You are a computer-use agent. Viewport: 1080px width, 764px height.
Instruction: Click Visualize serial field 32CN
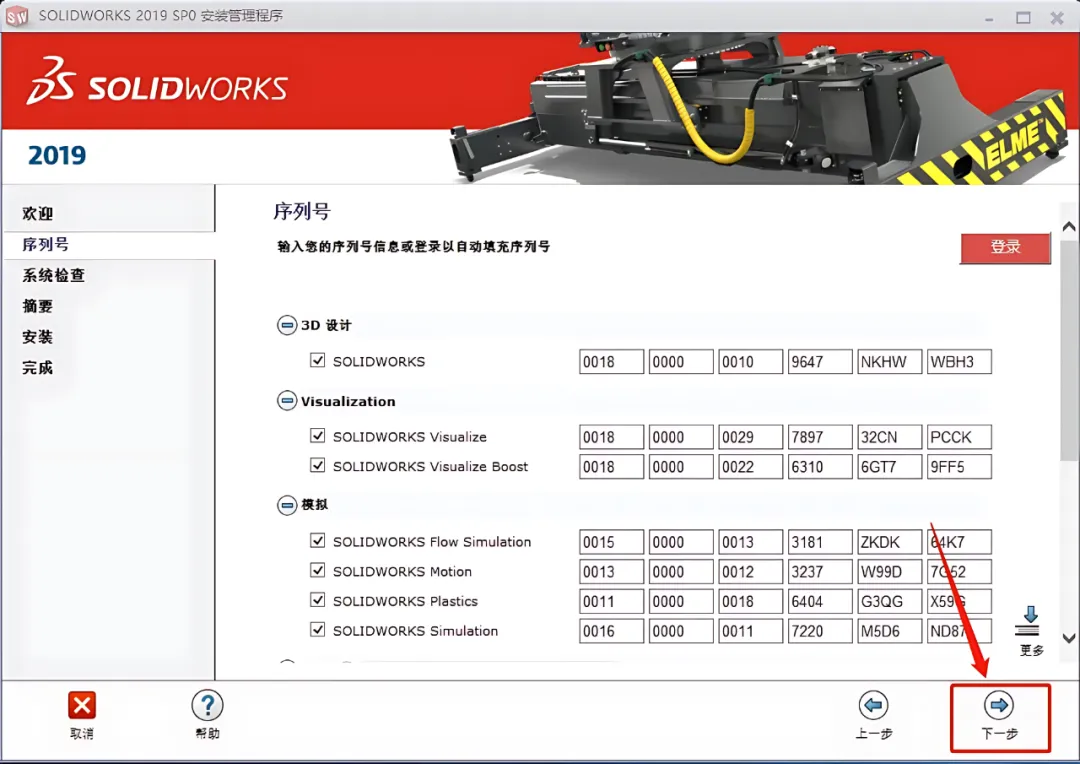(x=889, y=437)
